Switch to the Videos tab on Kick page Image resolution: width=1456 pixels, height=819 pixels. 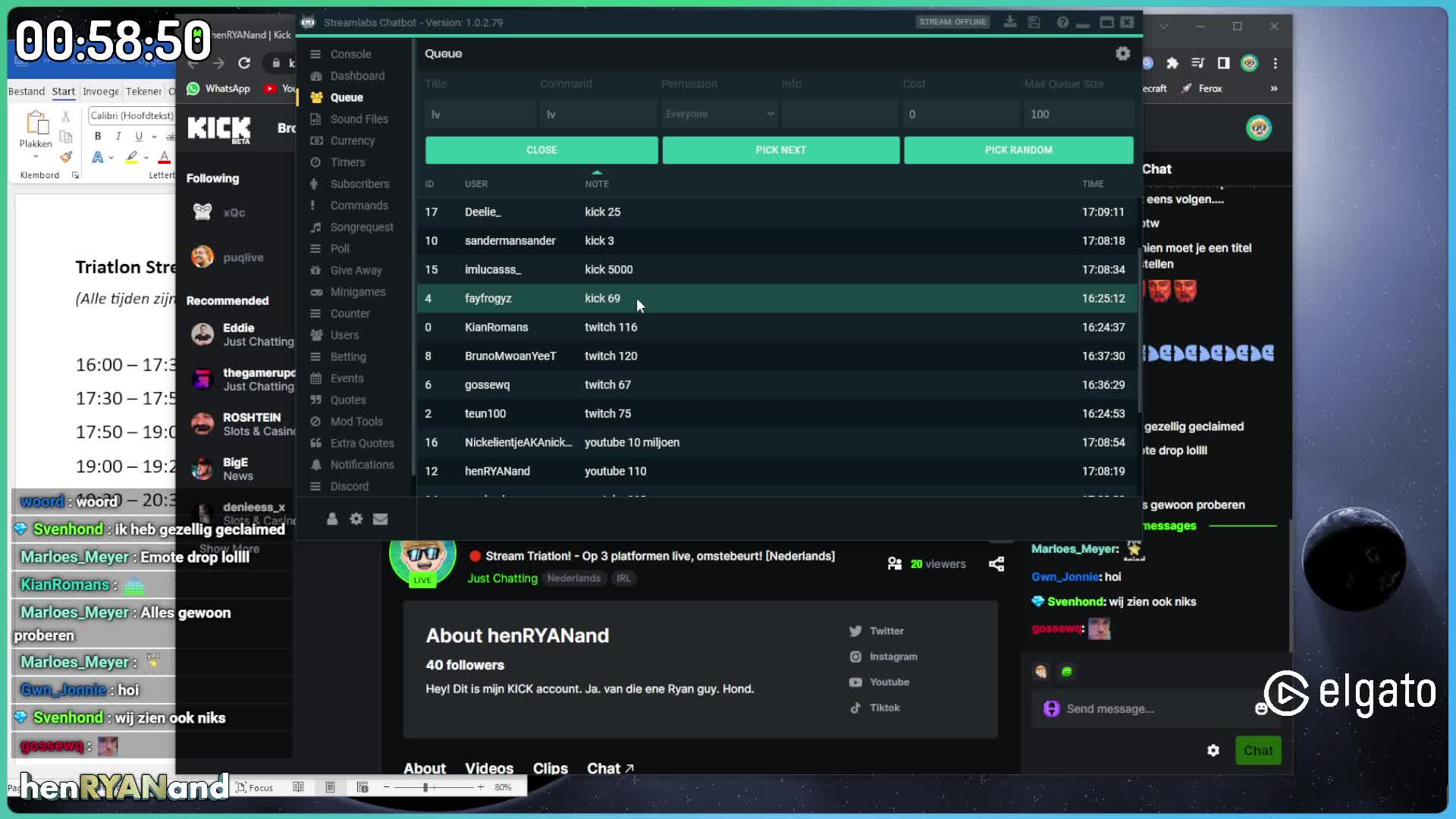[x=489, y=768]
